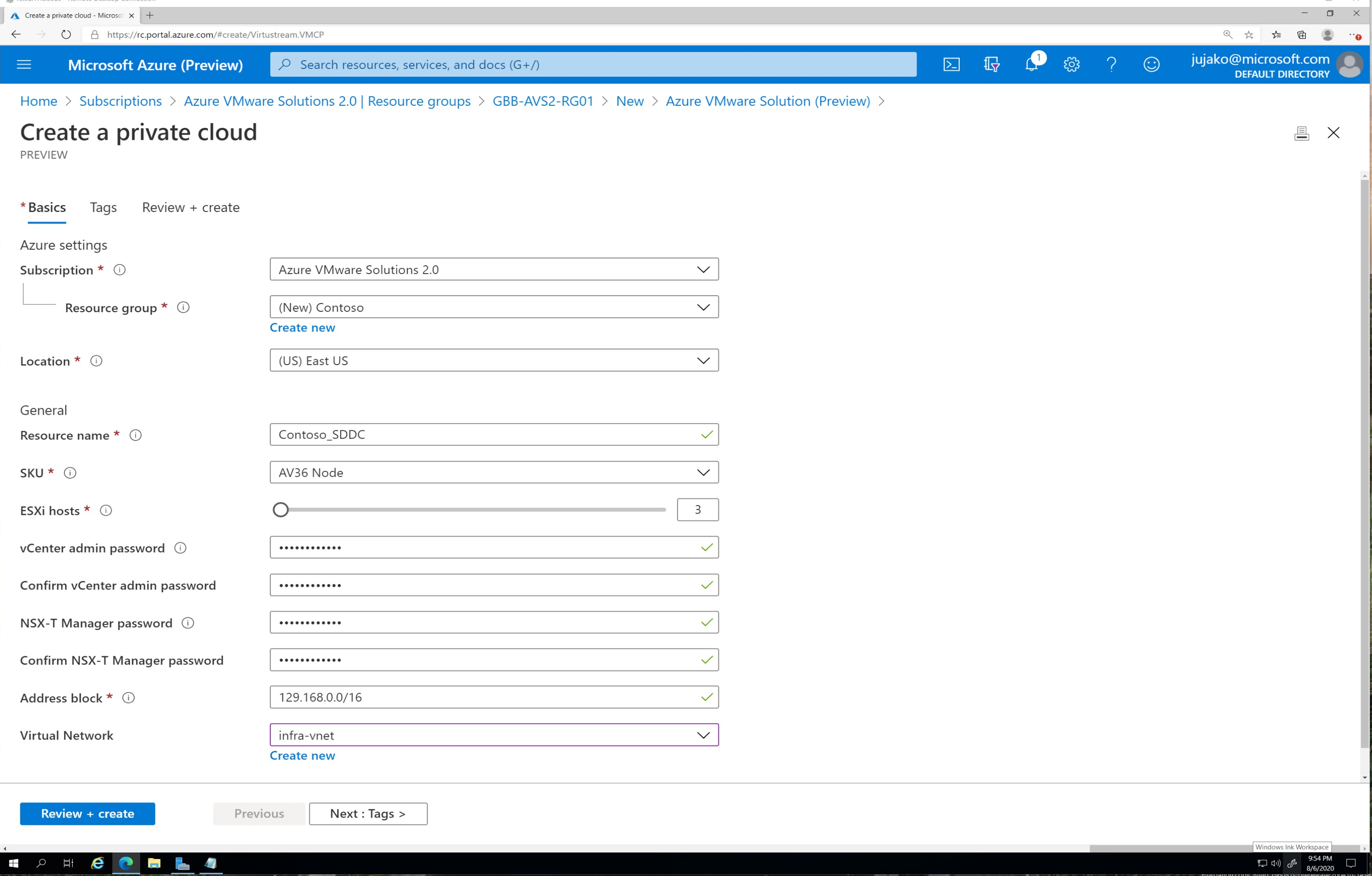
Task: Open the portal hamburger menu
Action: pyautogui.click(x=24, y=64)
